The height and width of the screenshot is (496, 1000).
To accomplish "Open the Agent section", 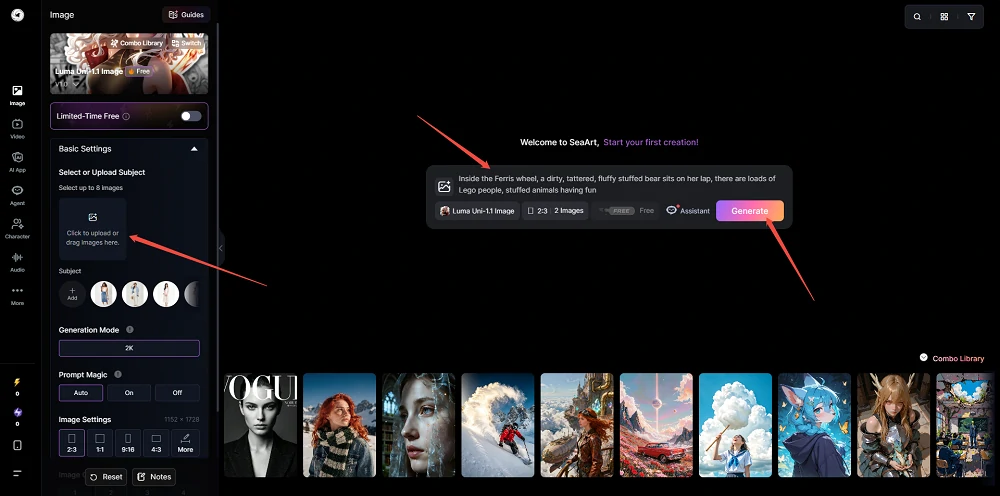I will pos(17,194).
